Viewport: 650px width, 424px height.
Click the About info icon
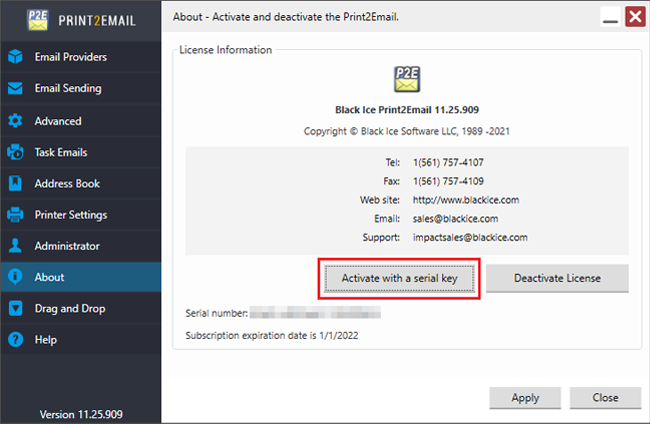(15, 277)
